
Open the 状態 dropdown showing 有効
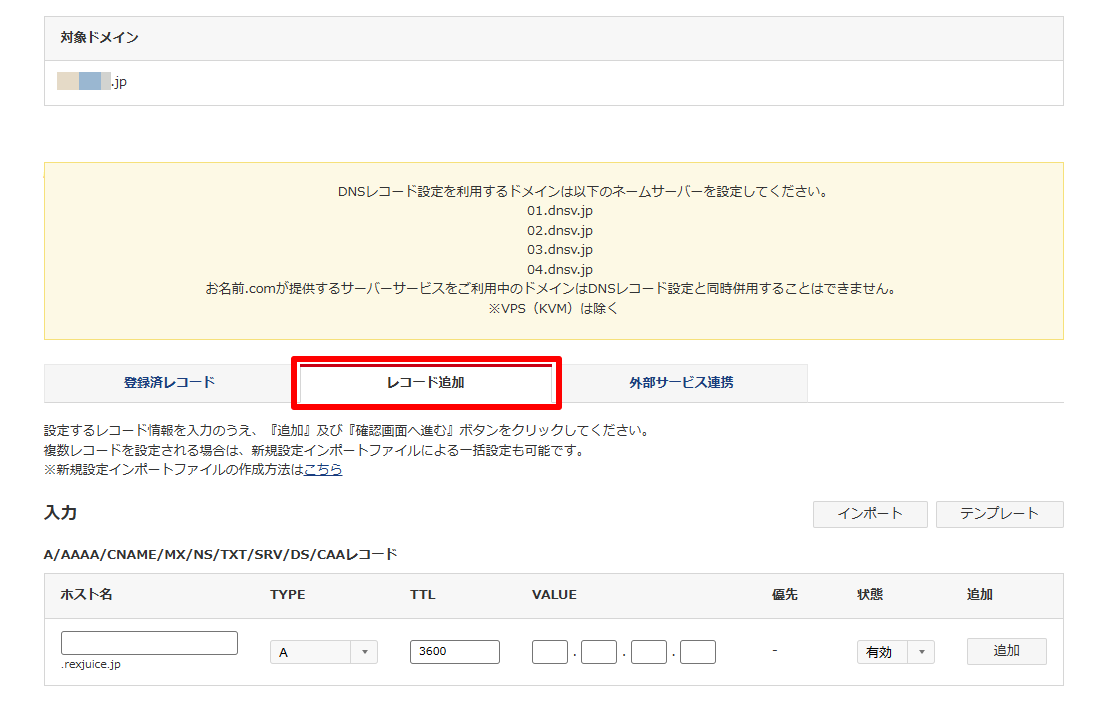tap(895, 652)
